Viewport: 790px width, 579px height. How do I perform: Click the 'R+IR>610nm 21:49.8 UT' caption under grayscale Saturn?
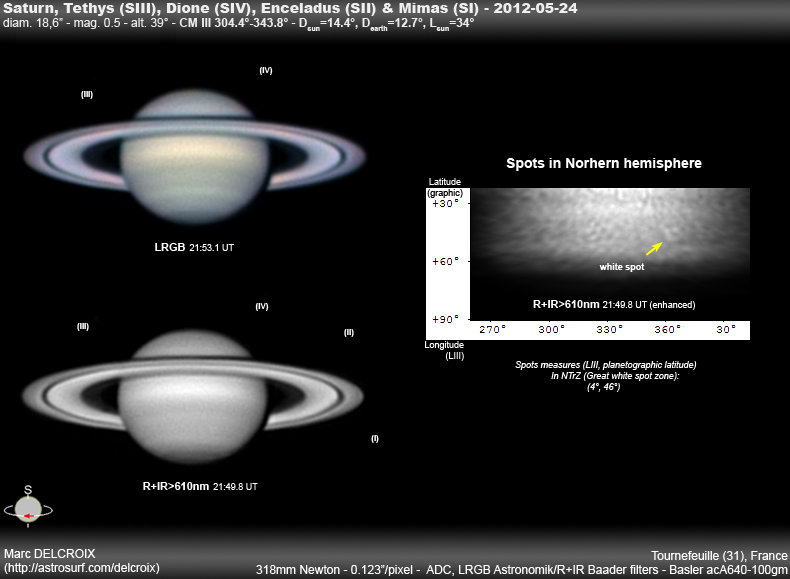click(x=200, y=486)
